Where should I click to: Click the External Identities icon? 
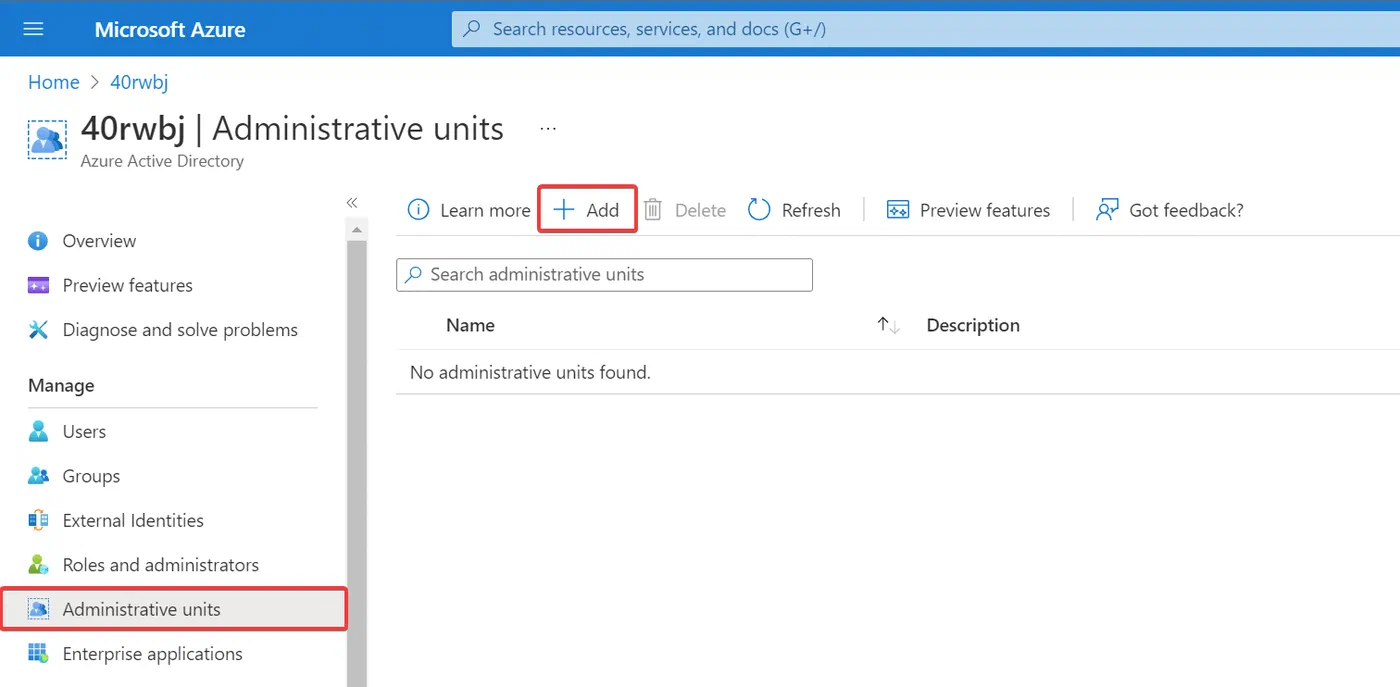pos(38,520)
